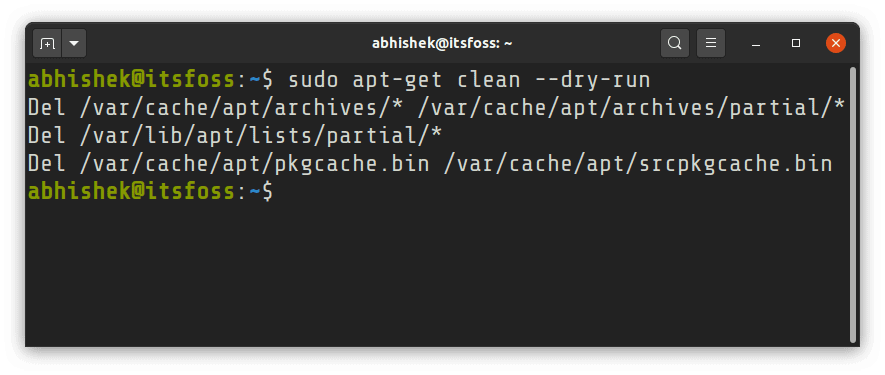885x375 pixels.
Task: Click the first green abhishek@itsfoss prompt
Action: (131, 80)
